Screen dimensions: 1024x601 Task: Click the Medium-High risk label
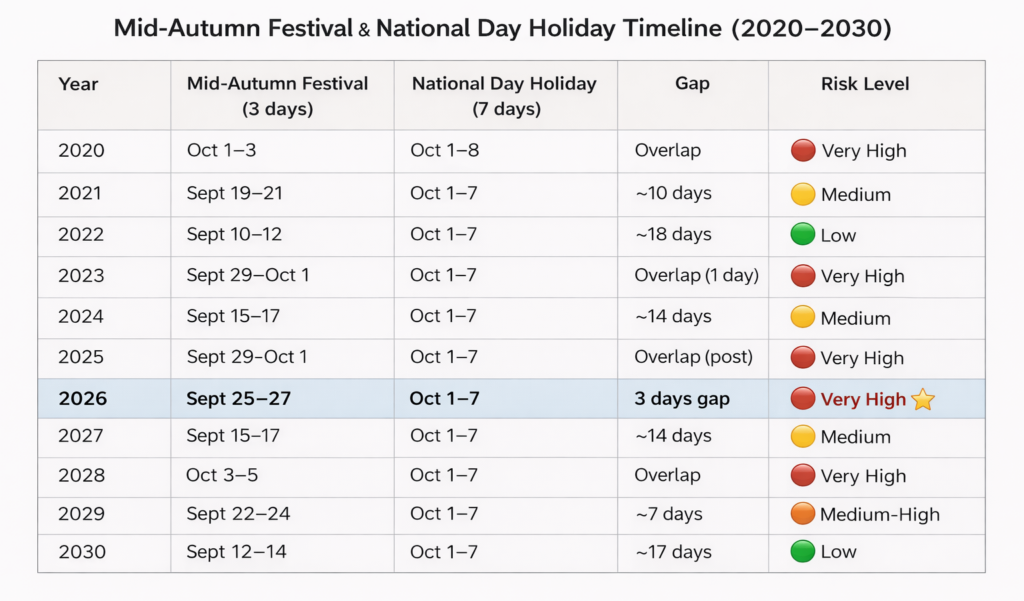point(880,515)
